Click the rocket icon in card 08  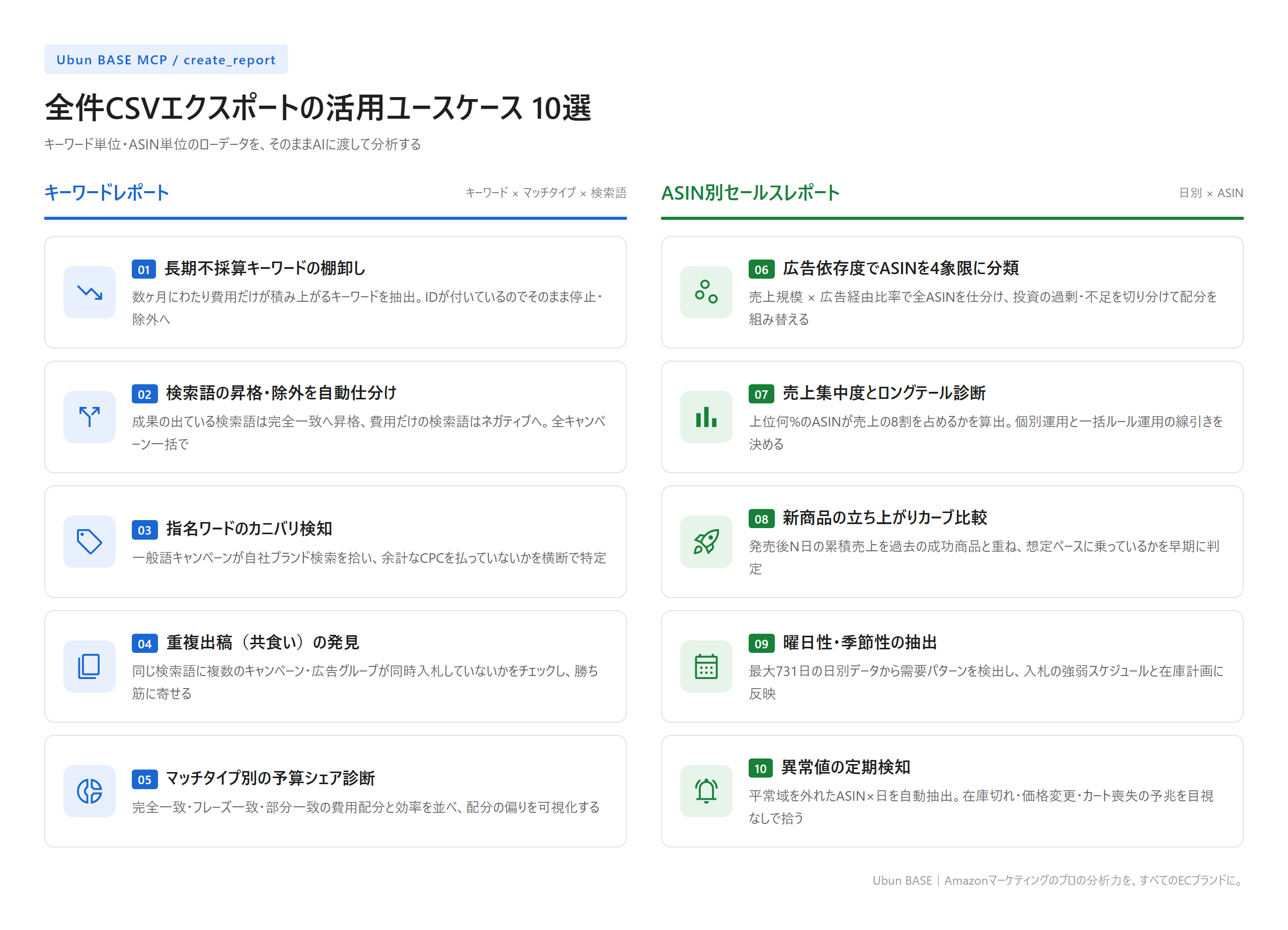coord(706,542)
